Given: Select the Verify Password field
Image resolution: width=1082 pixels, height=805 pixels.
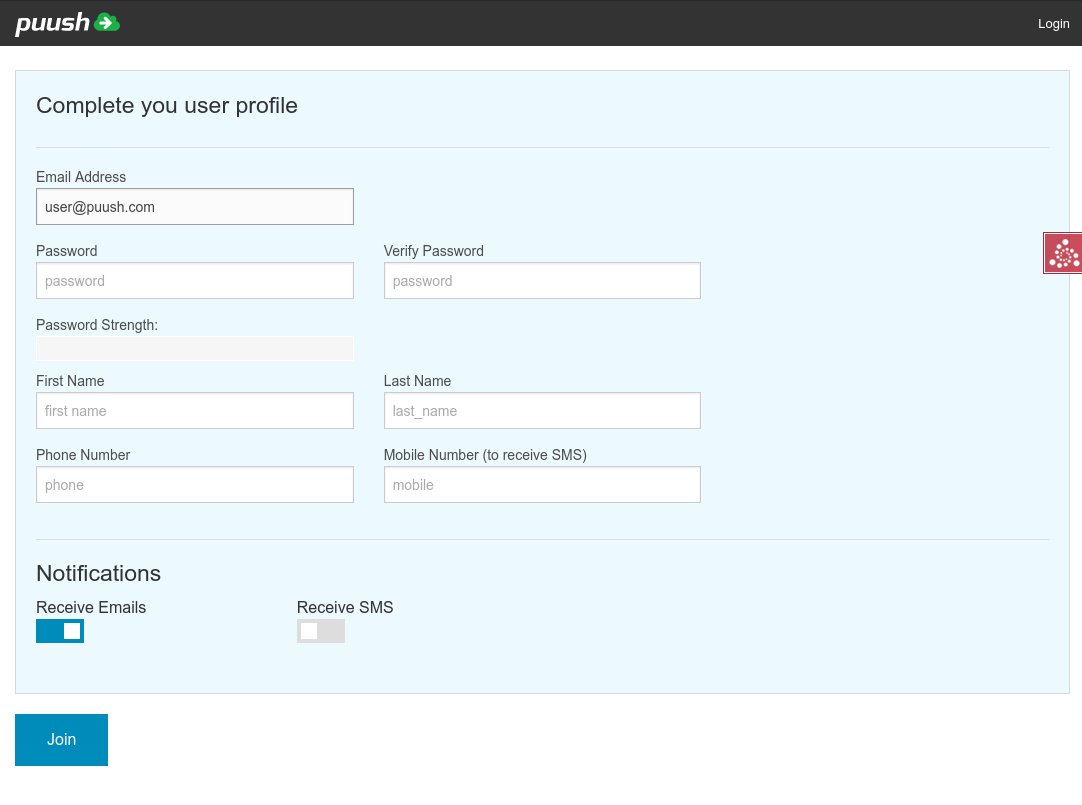Looking at the screenshot, I should click(x=541, y=281).
